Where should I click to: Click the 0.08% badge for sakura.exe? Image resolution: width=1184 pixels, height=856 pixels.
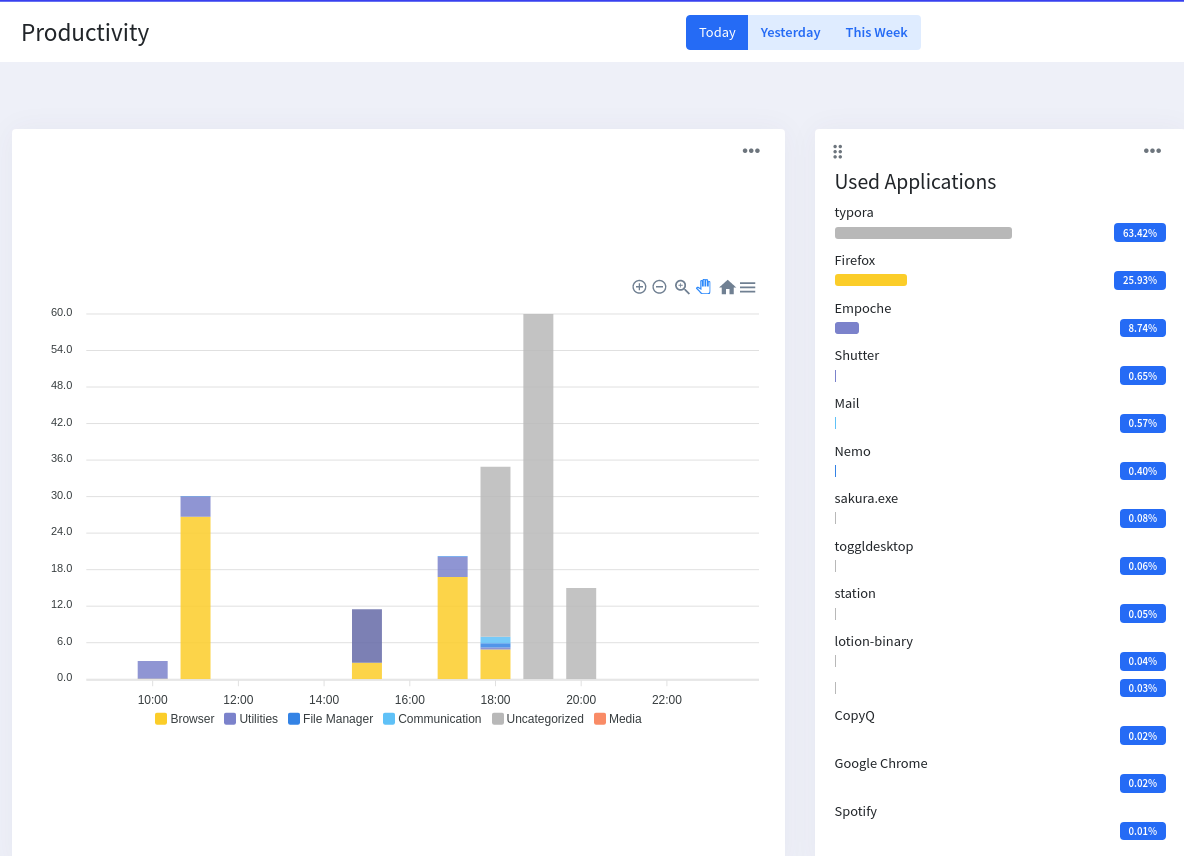(1142, 519)
